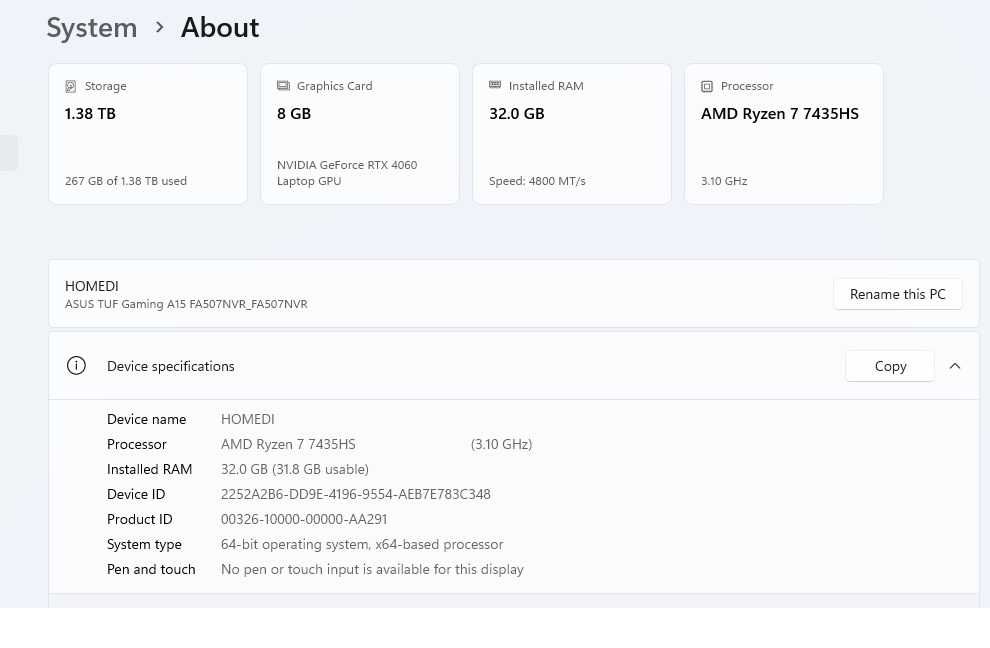This screenshot has height=648, width=990.
Task: Click the 'Device ID' label
Action: pos(136,495)
